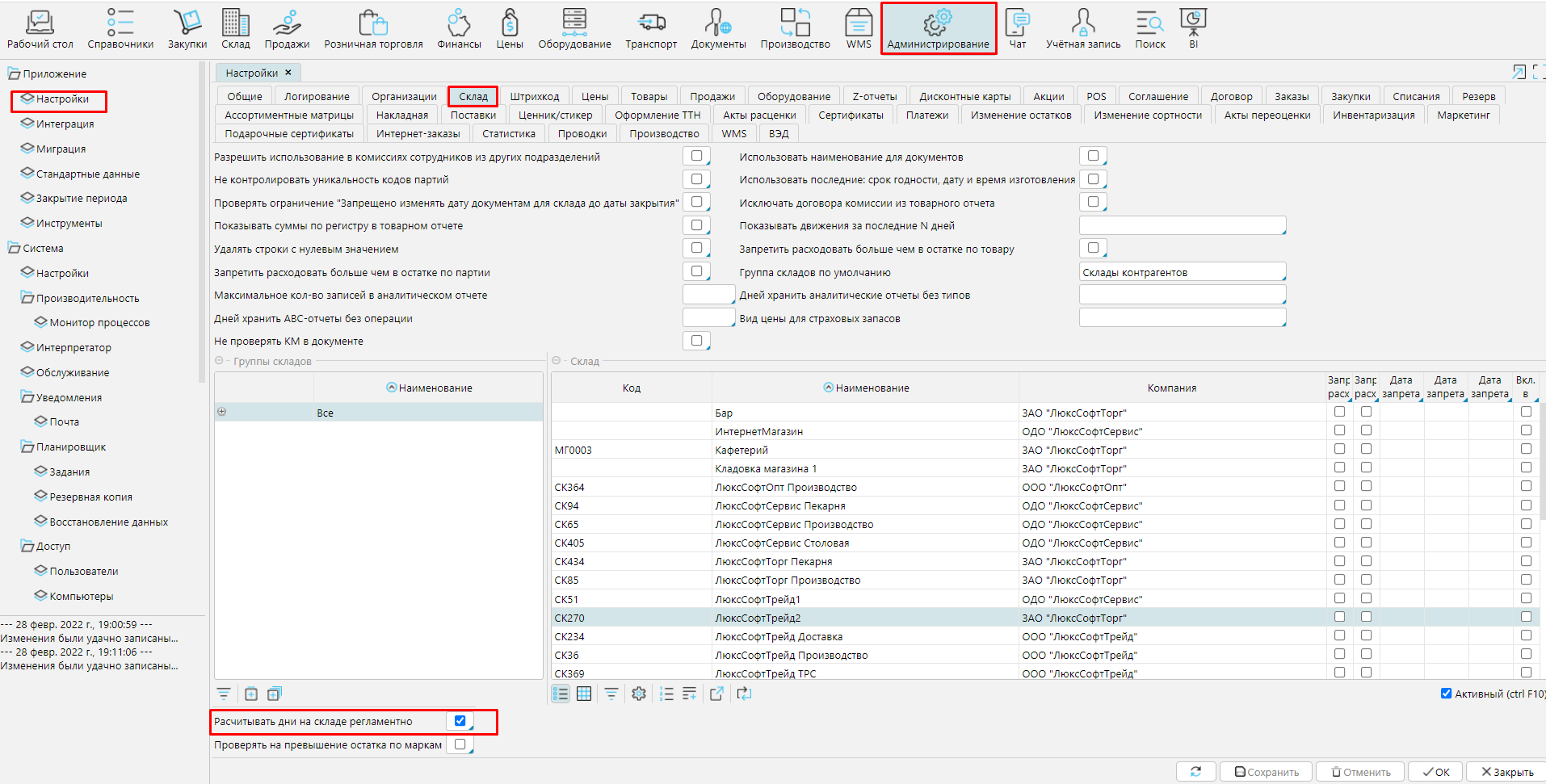Image resolution: width=1546 pixels, height=784 pixels.
Task: Open the Чат icon in the top toolbar
Action: click(x=1017, y=29)
